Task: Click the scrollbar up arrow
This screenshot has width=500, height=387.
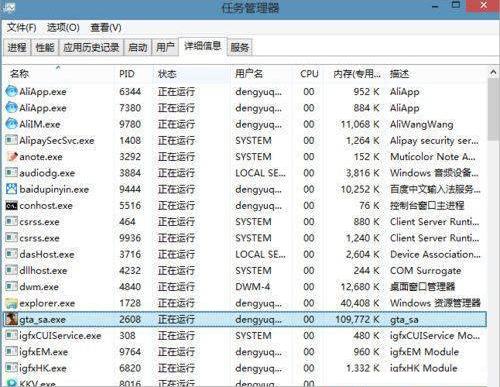Action: (x=493, y=72)
